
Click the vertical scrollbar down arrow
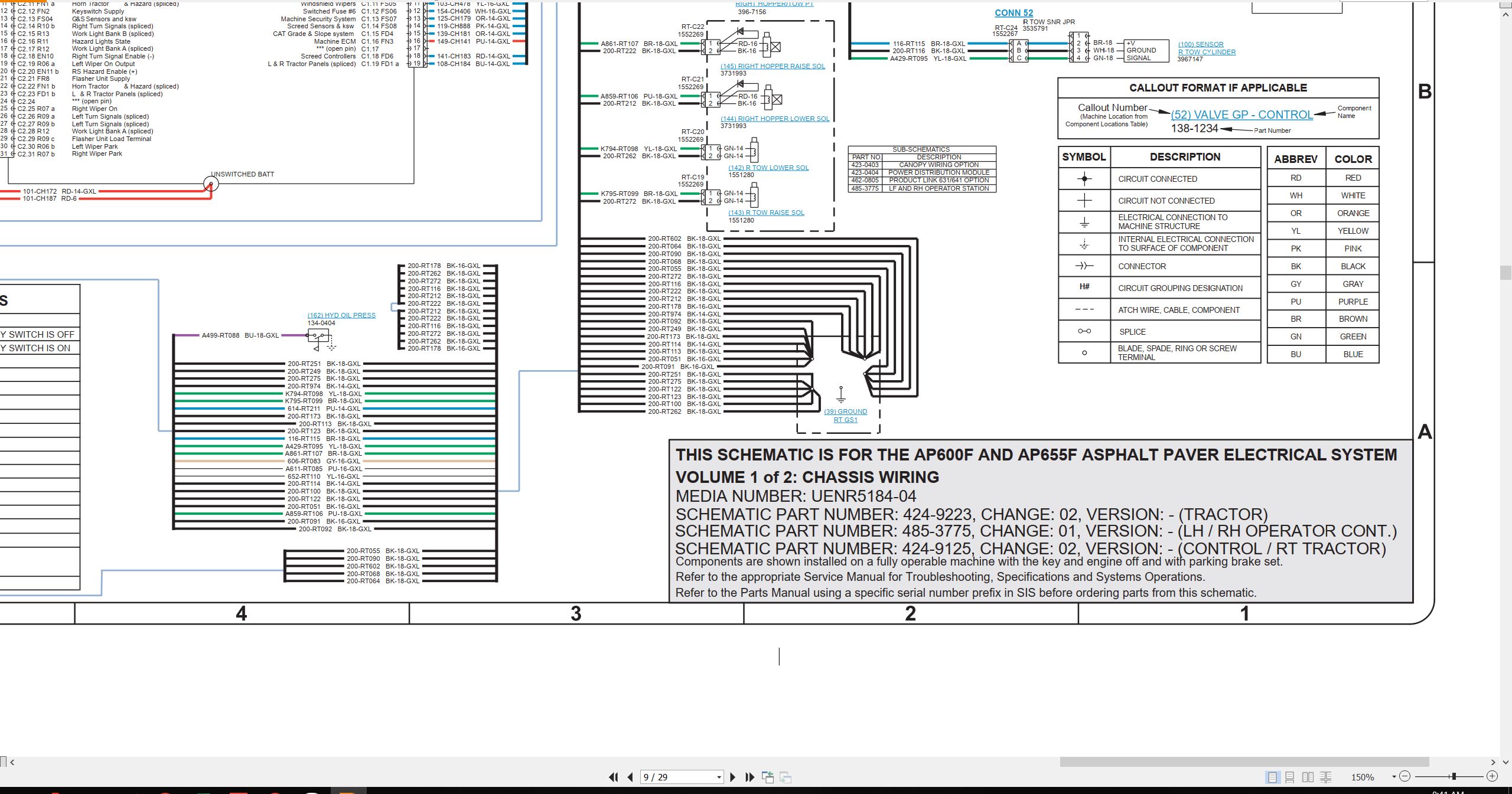[x=1506, y=762]
